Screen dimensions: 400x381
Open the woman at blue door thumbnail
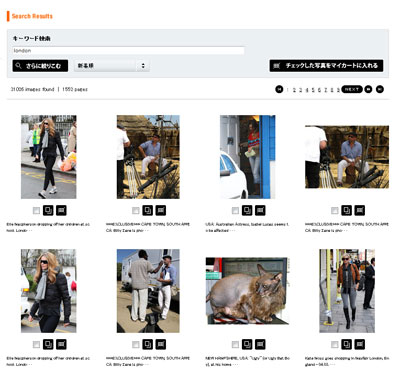[248, 157]
